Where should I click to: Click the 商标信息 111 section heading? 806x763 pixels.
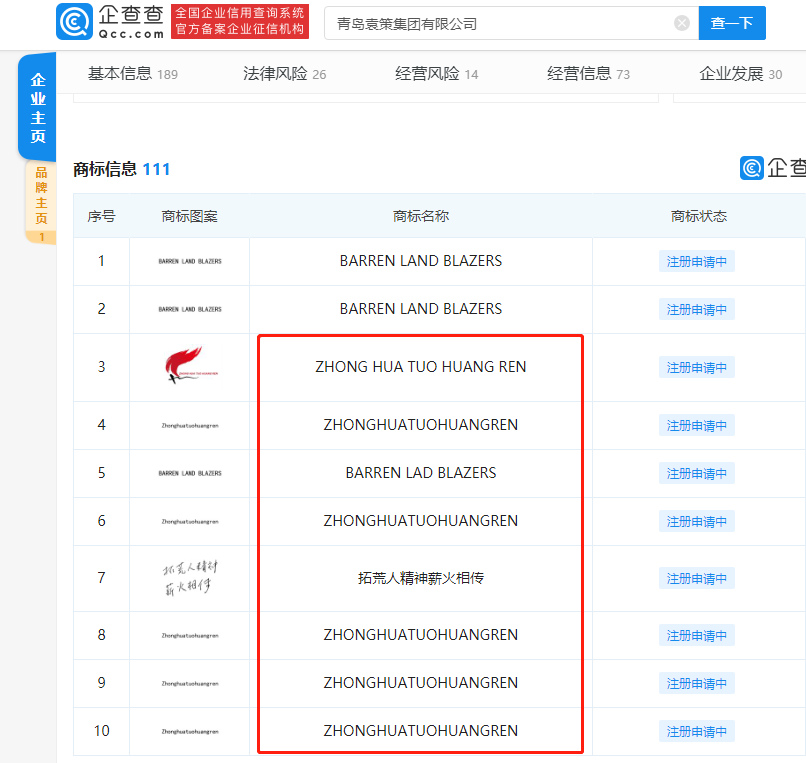[121, 169]
